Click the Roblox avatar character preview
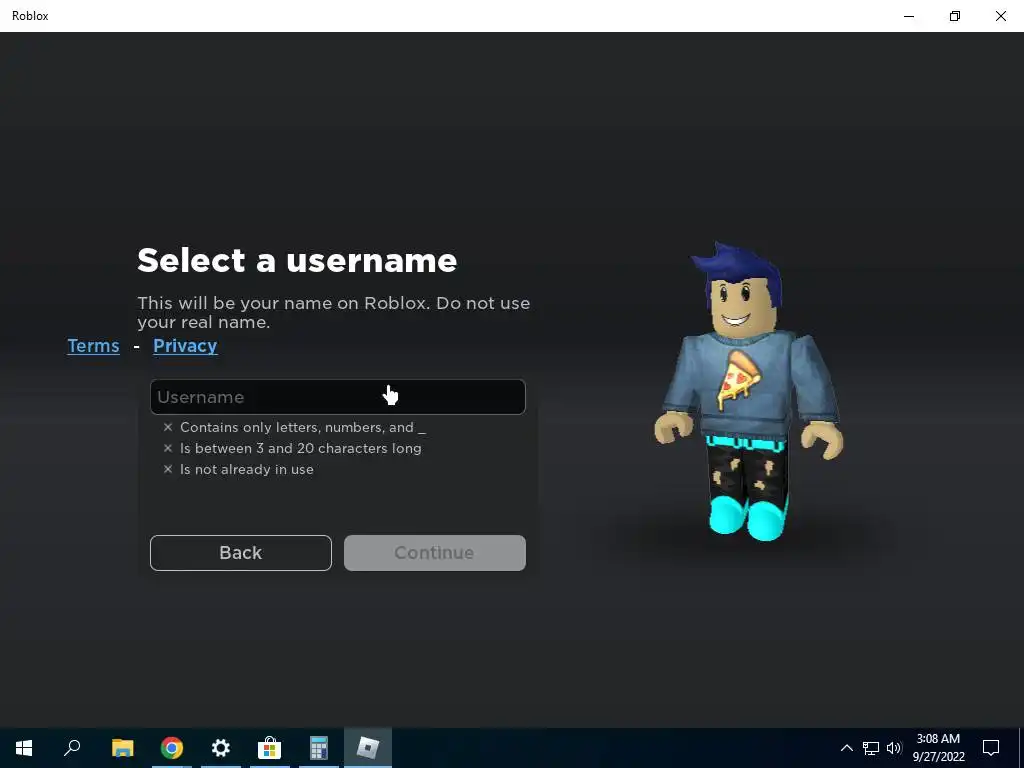Image resolution: width=1024 pixels, height=768 pixels. tap(748, 391)
